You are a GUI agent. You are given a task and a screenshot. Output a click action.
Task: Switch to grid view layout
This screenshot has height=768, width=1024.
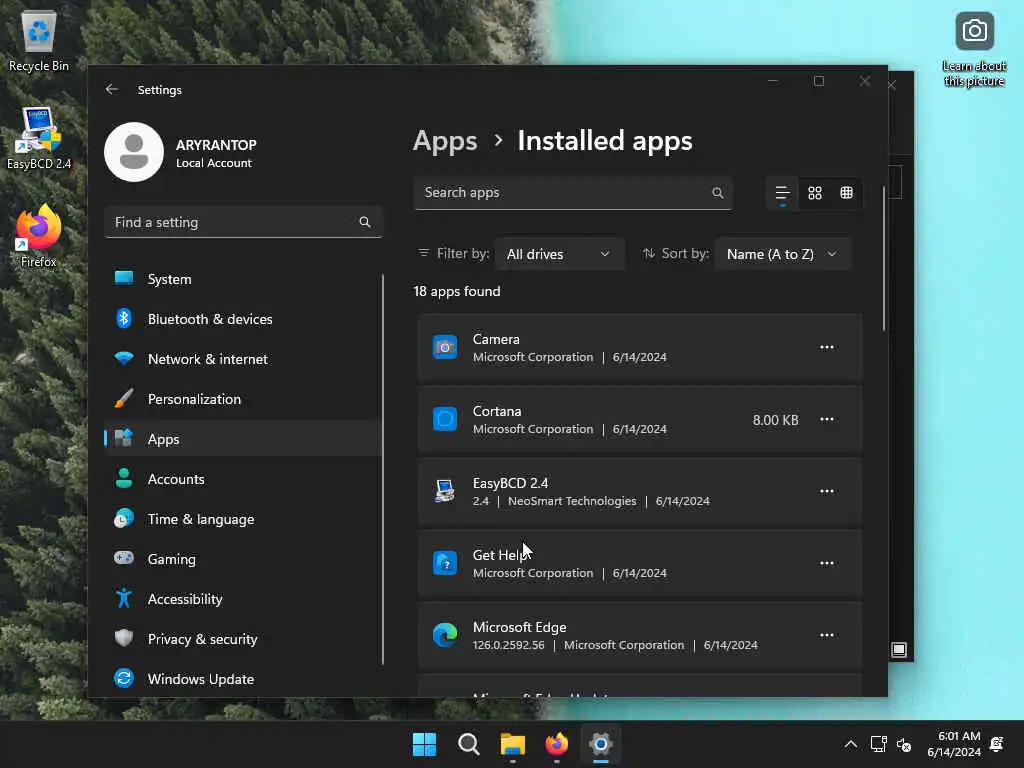click(x=814, y=193)
